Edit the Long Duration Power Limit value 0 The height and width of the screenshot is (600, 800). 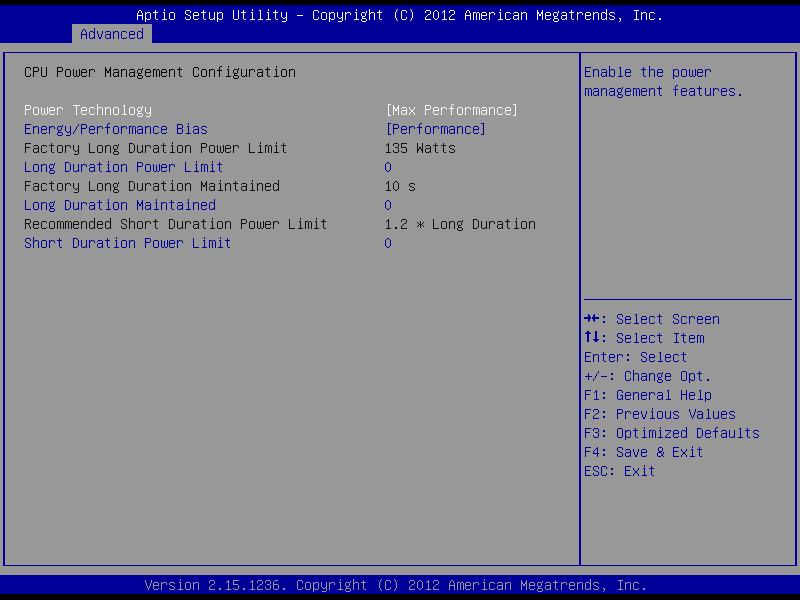click(x=388, y=167)
